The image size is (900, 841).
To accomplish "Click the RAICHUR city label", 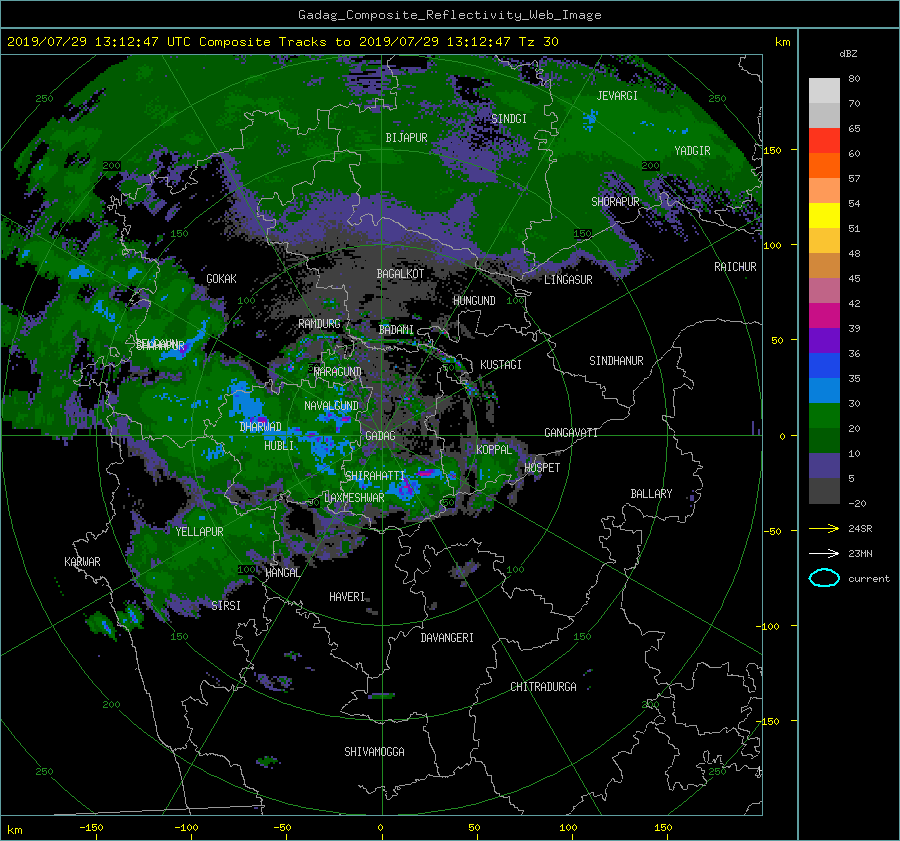I will (x=735, y=267).
